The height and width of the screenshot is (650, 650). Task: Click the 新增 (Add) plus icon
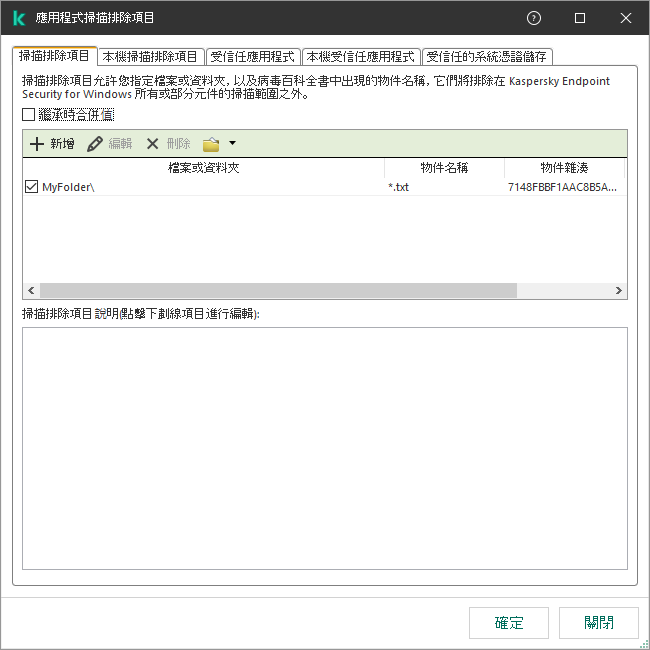pos(37,144)
